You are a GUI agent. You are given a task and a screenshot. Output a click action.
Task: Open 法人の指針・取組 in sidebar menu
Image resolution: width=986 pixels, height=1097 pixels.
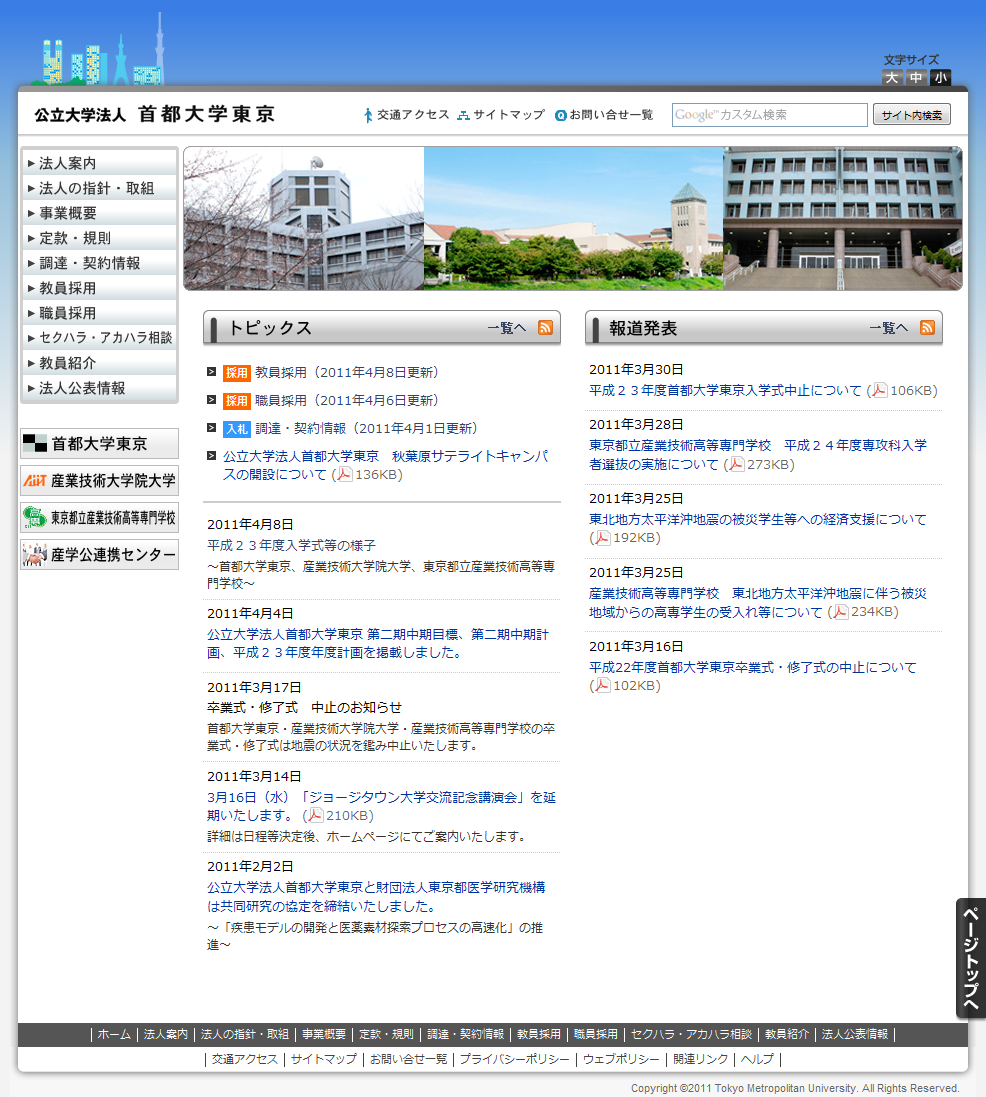(99, 188)
